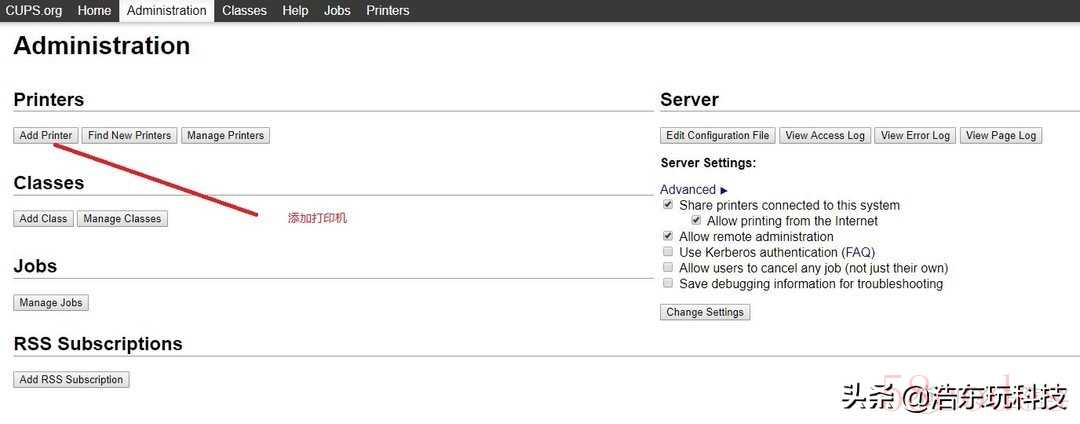View the Error Log
This screenshot has width=1080, height=424.
tap(915, 136)
